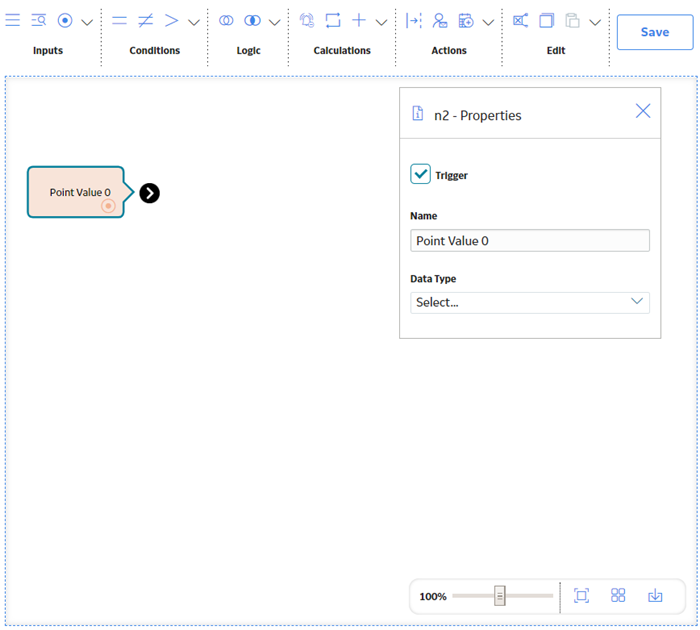This screenshot has width=700, height=630.
Task: Add a Not Equal condition node
Action: (x=146, y=21)
